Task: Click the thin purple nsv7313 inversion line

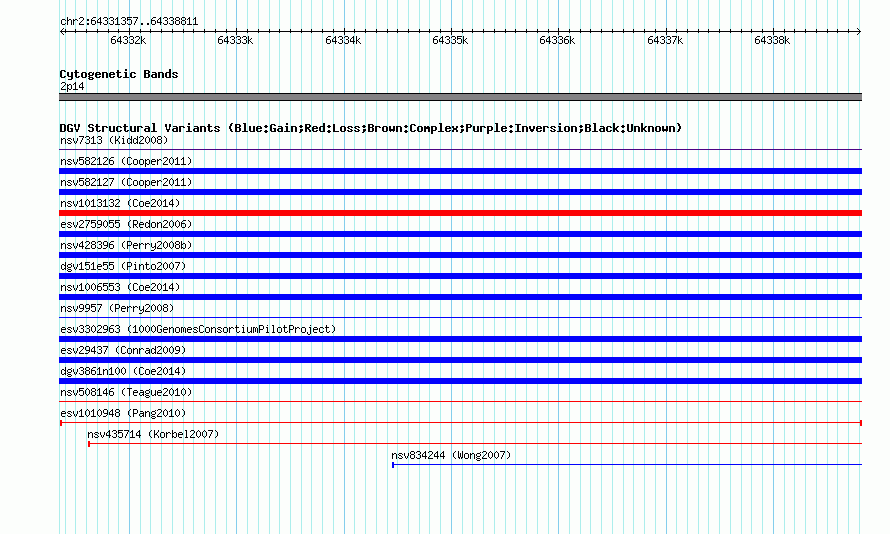Action: [x=460, y=150]
